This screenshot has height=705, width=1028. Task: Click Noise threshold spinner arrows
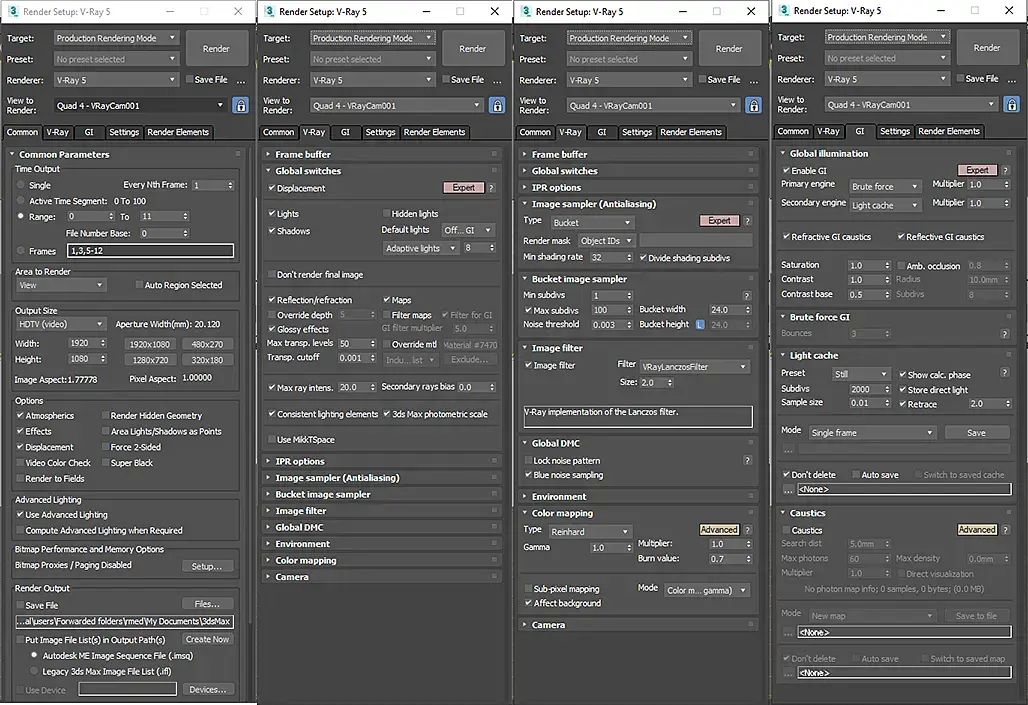point(629,325)
